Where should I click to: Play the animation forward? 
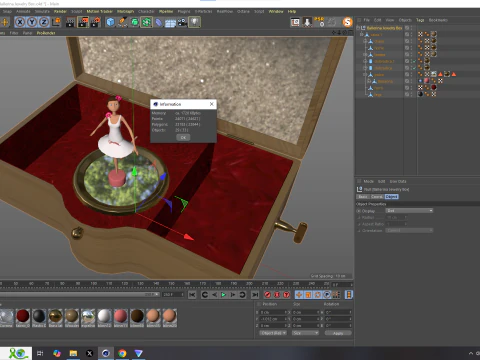point(224,295)
